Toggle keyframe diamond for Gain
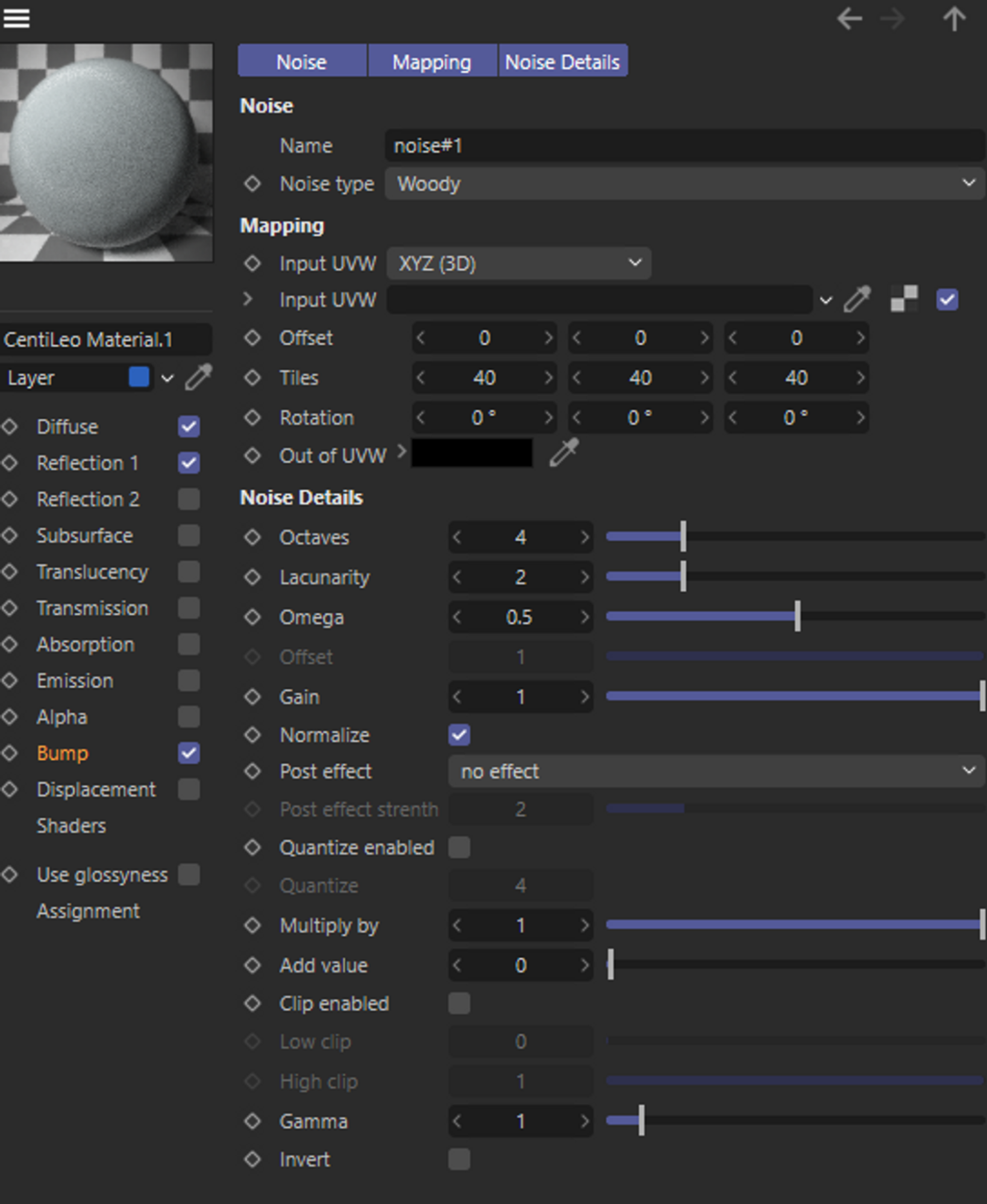Screen dimensions: 987x1204 click(252, 697)
